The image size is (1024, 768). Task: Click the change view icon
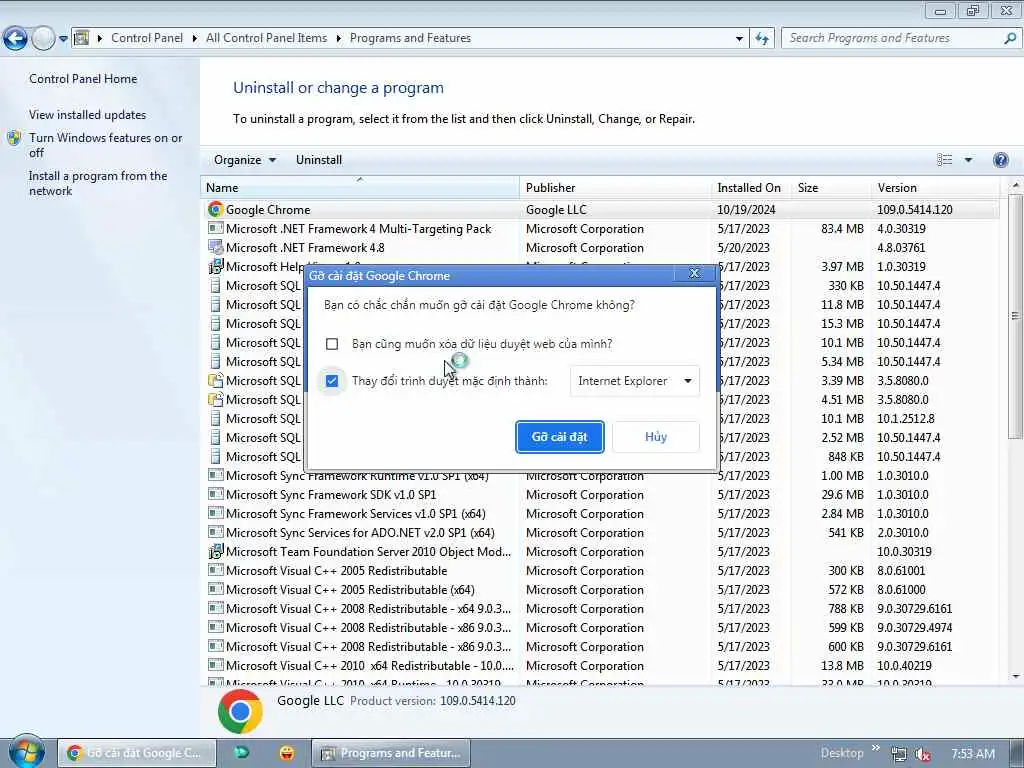pos(944,160)
